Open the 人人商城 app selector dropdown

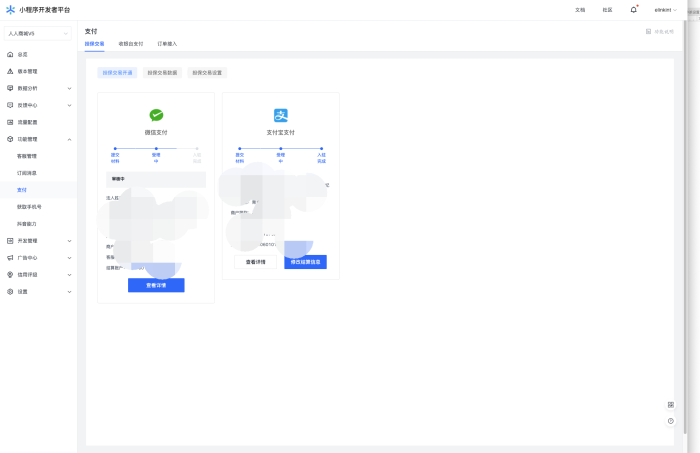(x=38, y=33)
